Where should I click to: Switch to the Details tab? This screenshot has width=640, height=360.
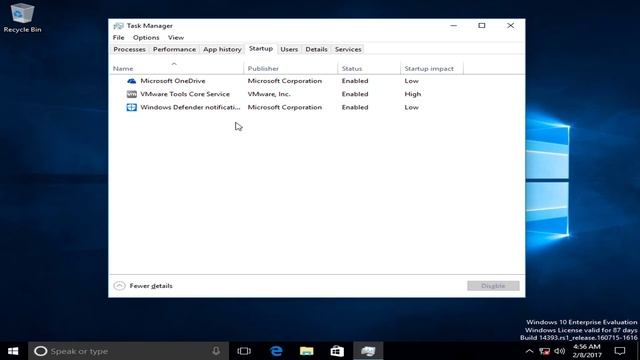tap(316, 49)
